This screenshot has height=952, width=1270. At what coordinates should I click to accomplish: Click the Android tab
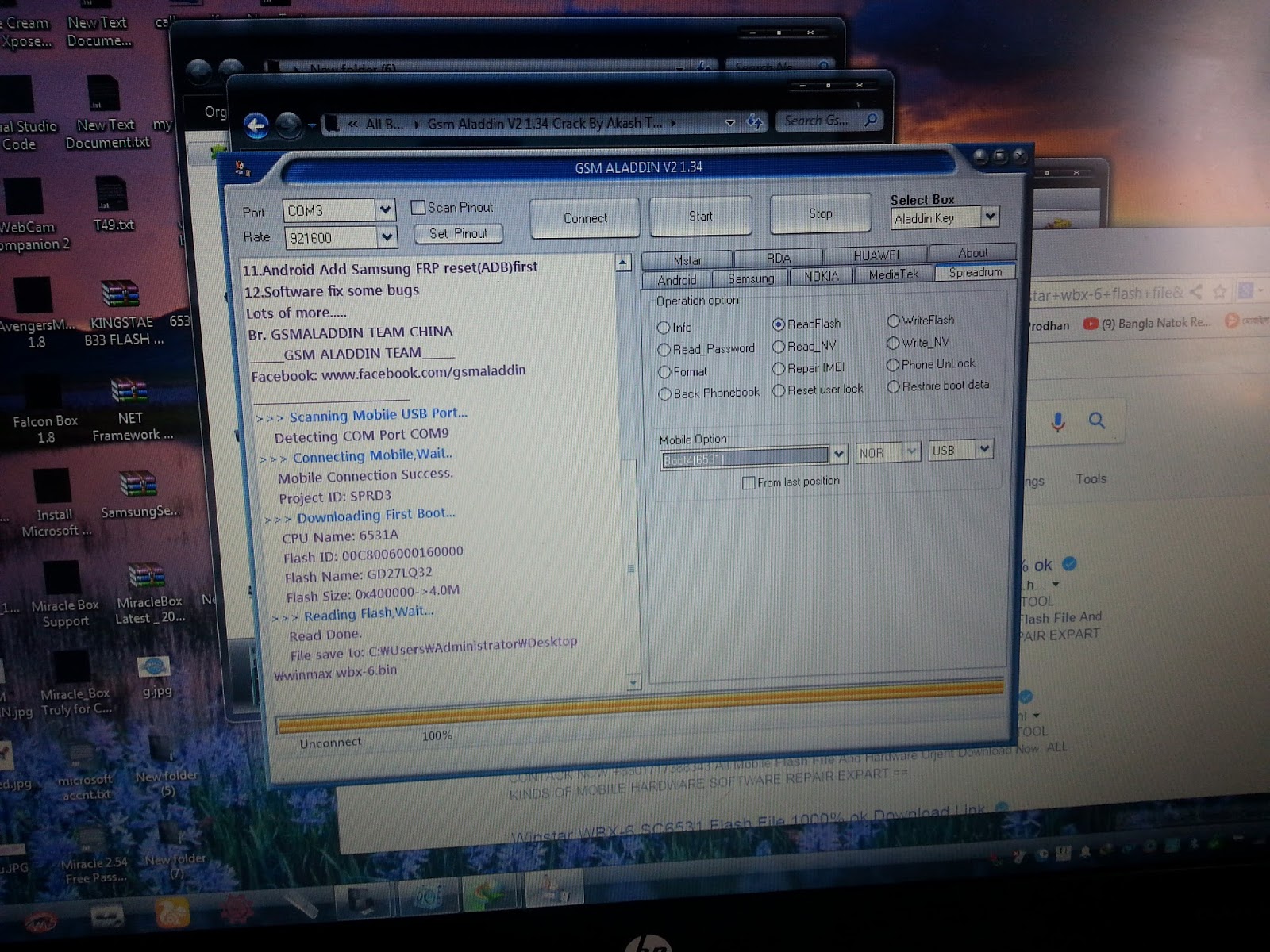[x=676, y=280]
